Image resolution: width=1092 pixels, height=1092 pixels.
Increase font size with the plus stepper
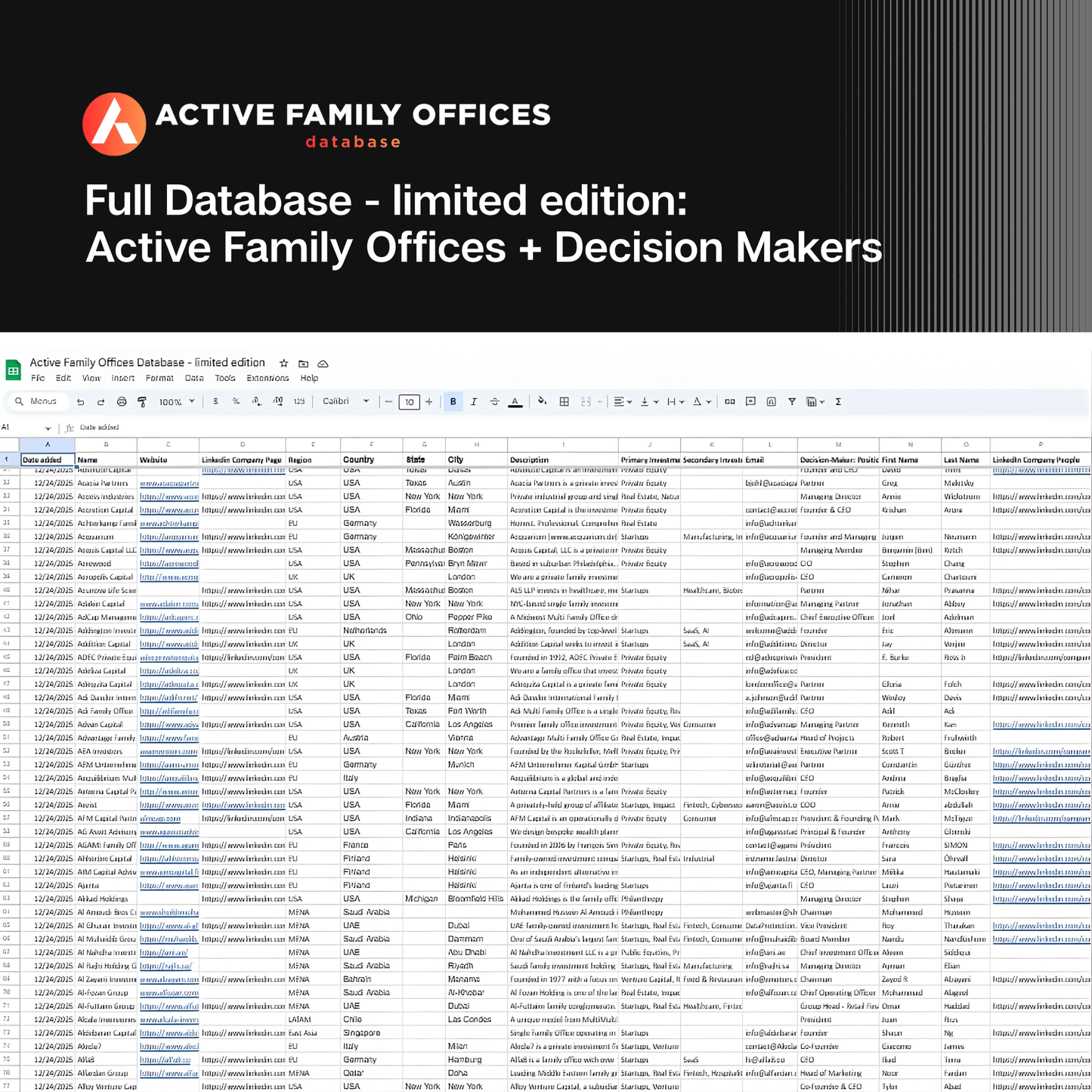point(429,401)
